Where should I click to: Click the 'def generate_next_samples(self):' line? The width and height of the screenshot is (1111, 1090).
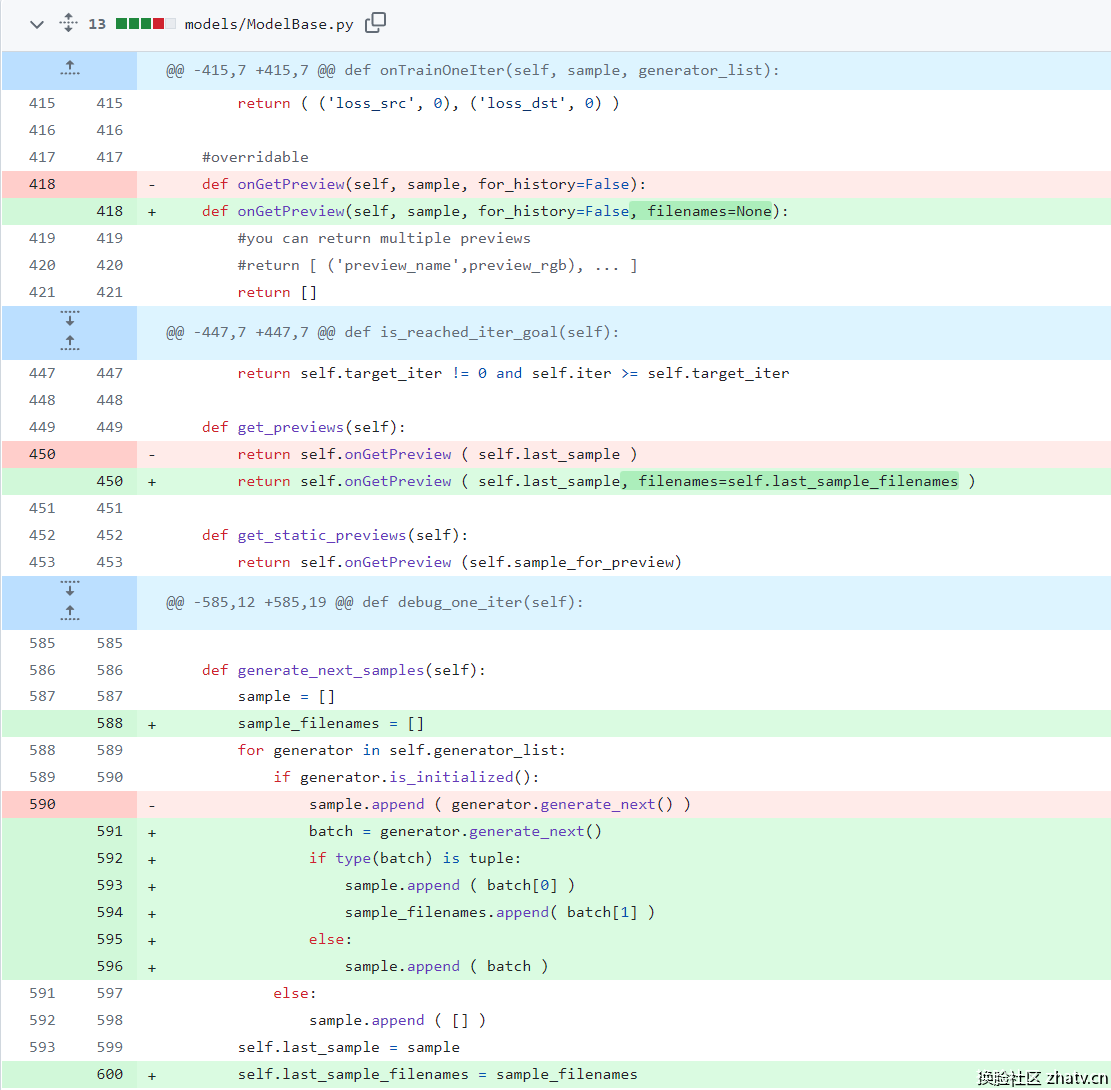[x=344, y=670]
